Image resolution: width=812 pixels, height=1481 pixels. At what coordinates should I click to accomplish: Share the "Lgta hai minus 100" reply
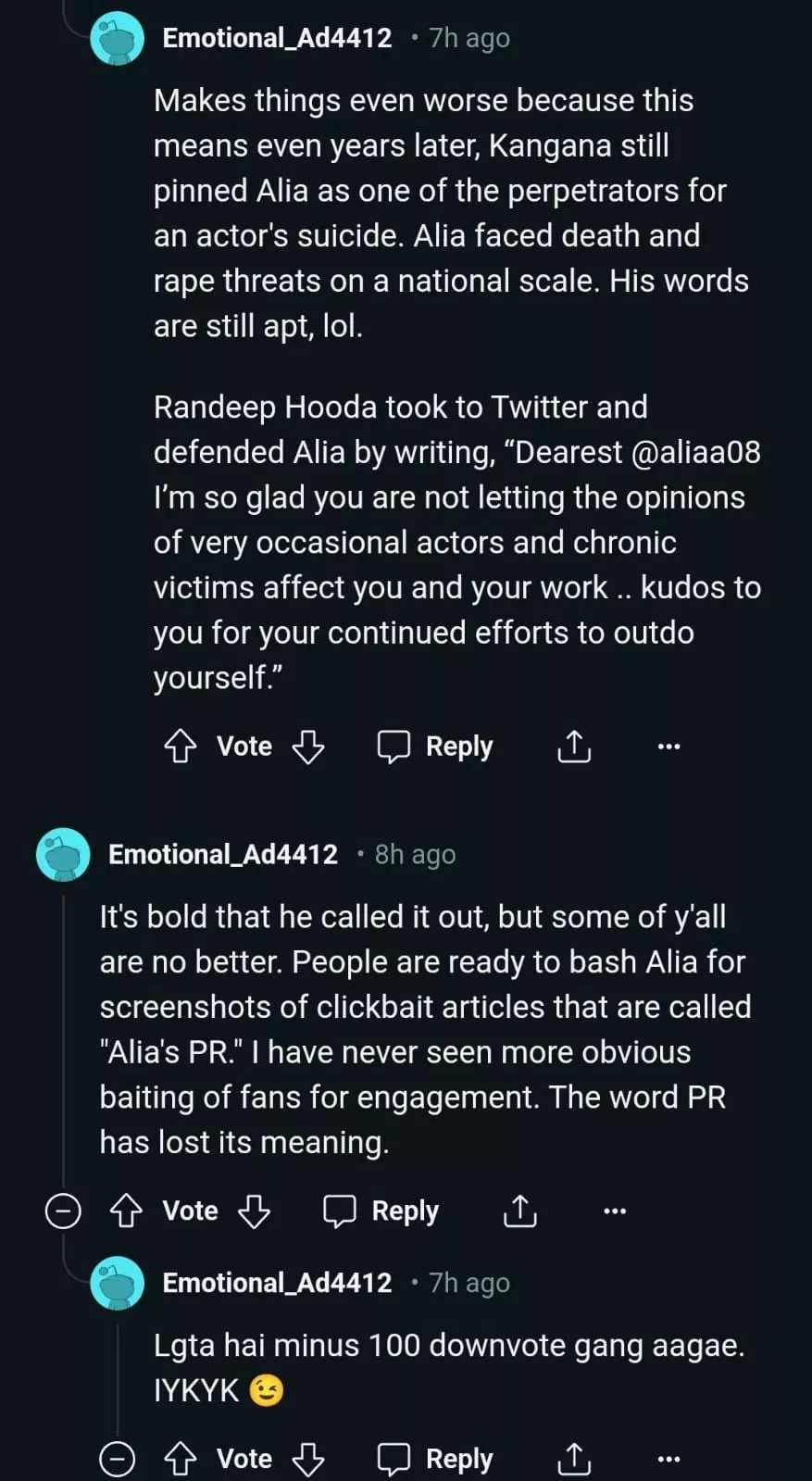tap(574, 1459)
